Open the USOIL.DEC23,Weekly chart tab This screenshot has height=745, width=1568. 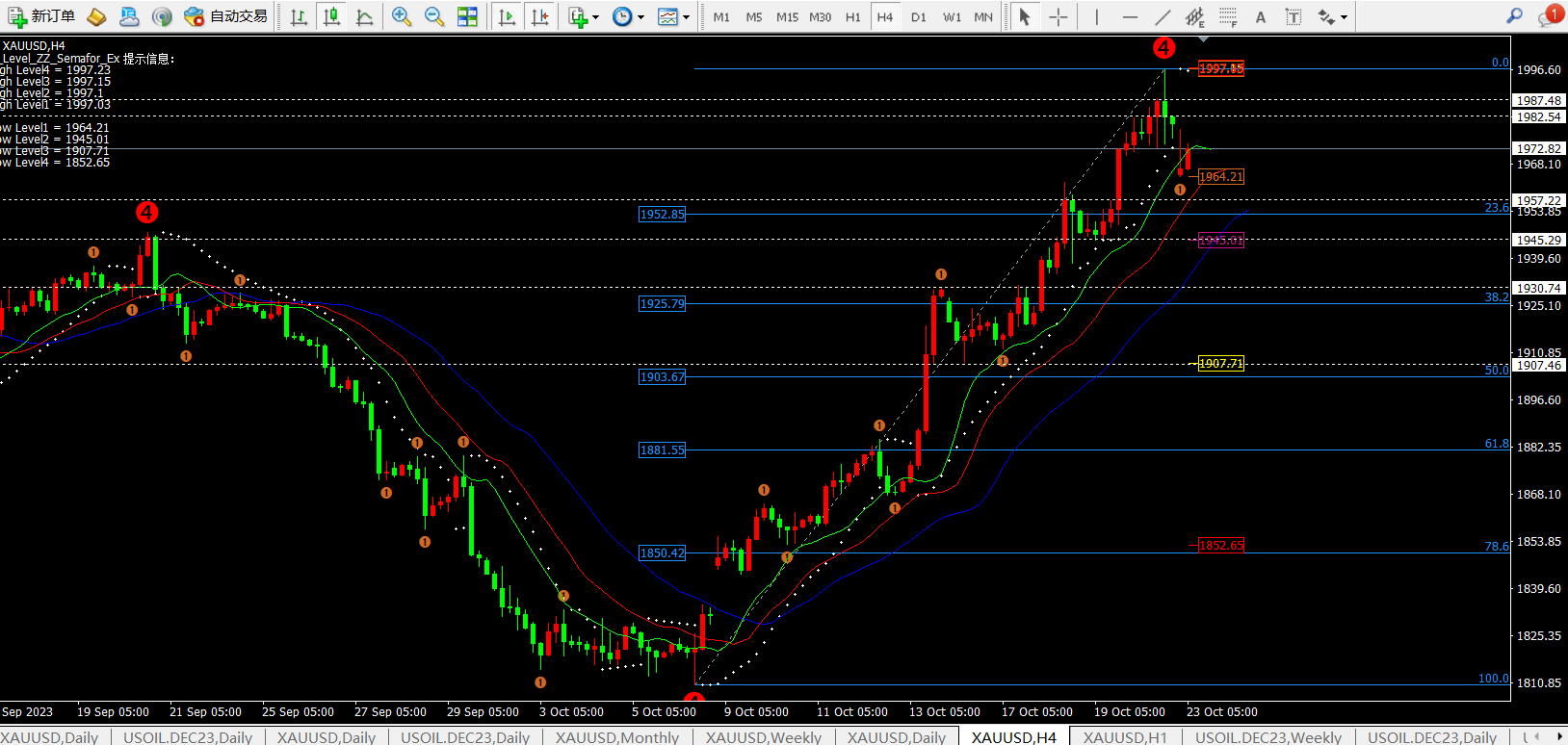[x=1268, y=737]
